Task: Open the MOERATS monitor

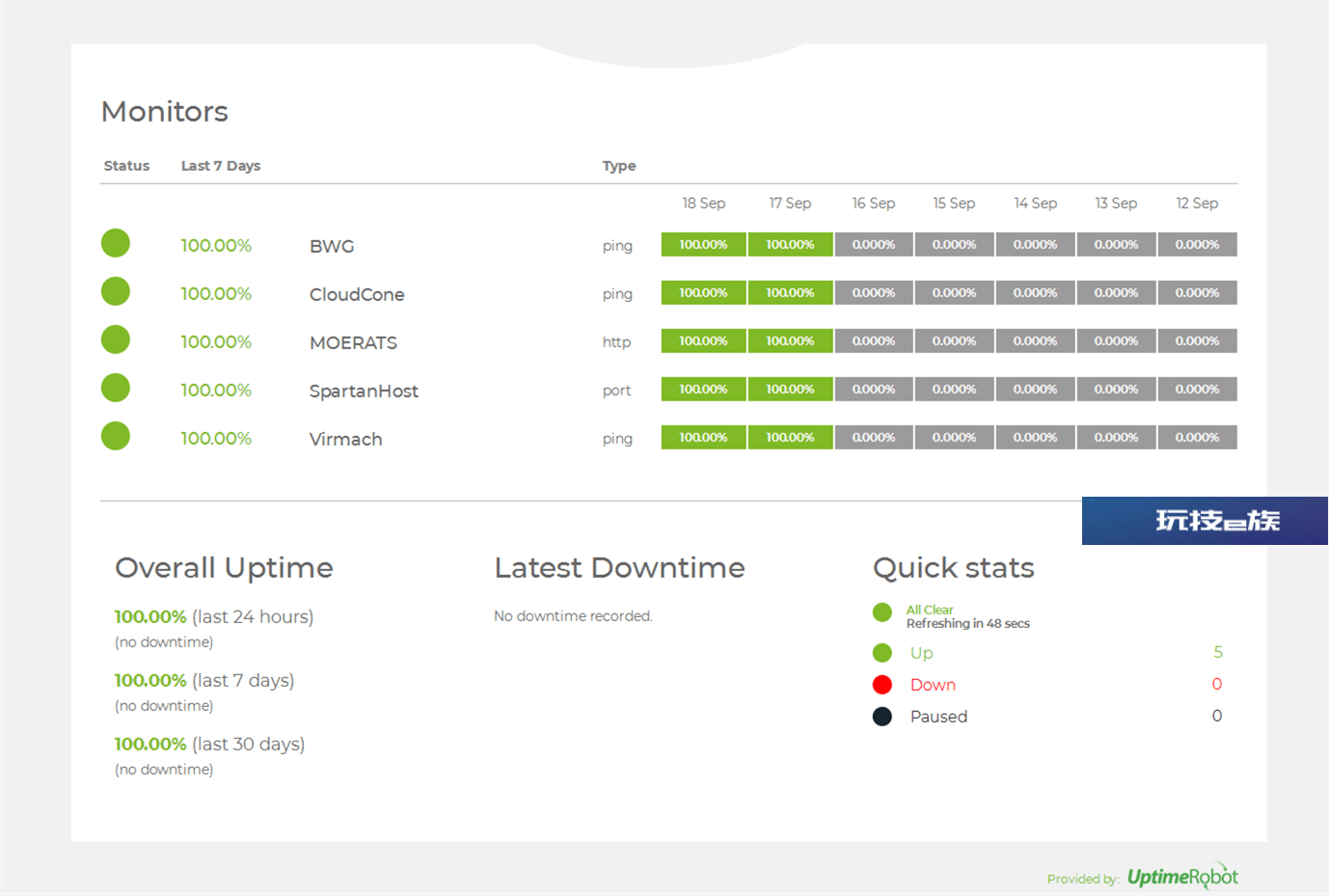Action: click(x=353, y=342)
